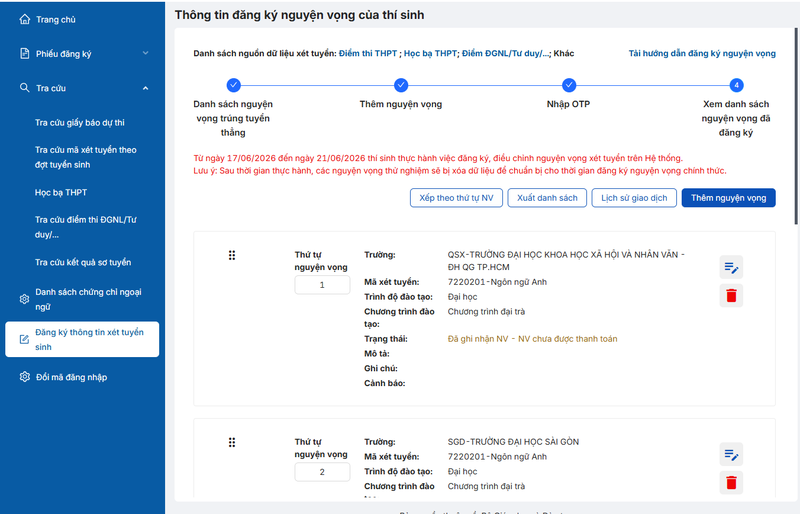800x514 pixels.
Task: Click gear icon beside Đổi mã đăng nhập
Action: point(24,377)
